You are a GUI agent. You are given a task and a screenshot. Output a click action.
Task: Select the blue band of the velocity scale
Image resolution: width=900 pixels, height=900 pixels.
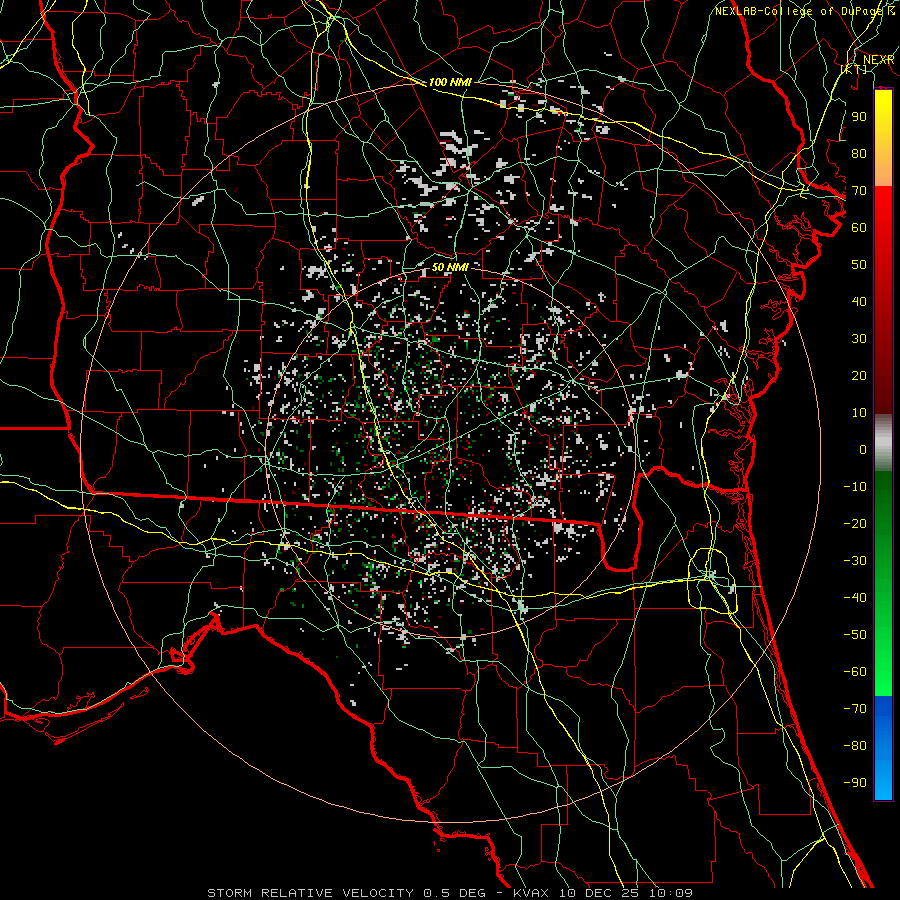883,747
